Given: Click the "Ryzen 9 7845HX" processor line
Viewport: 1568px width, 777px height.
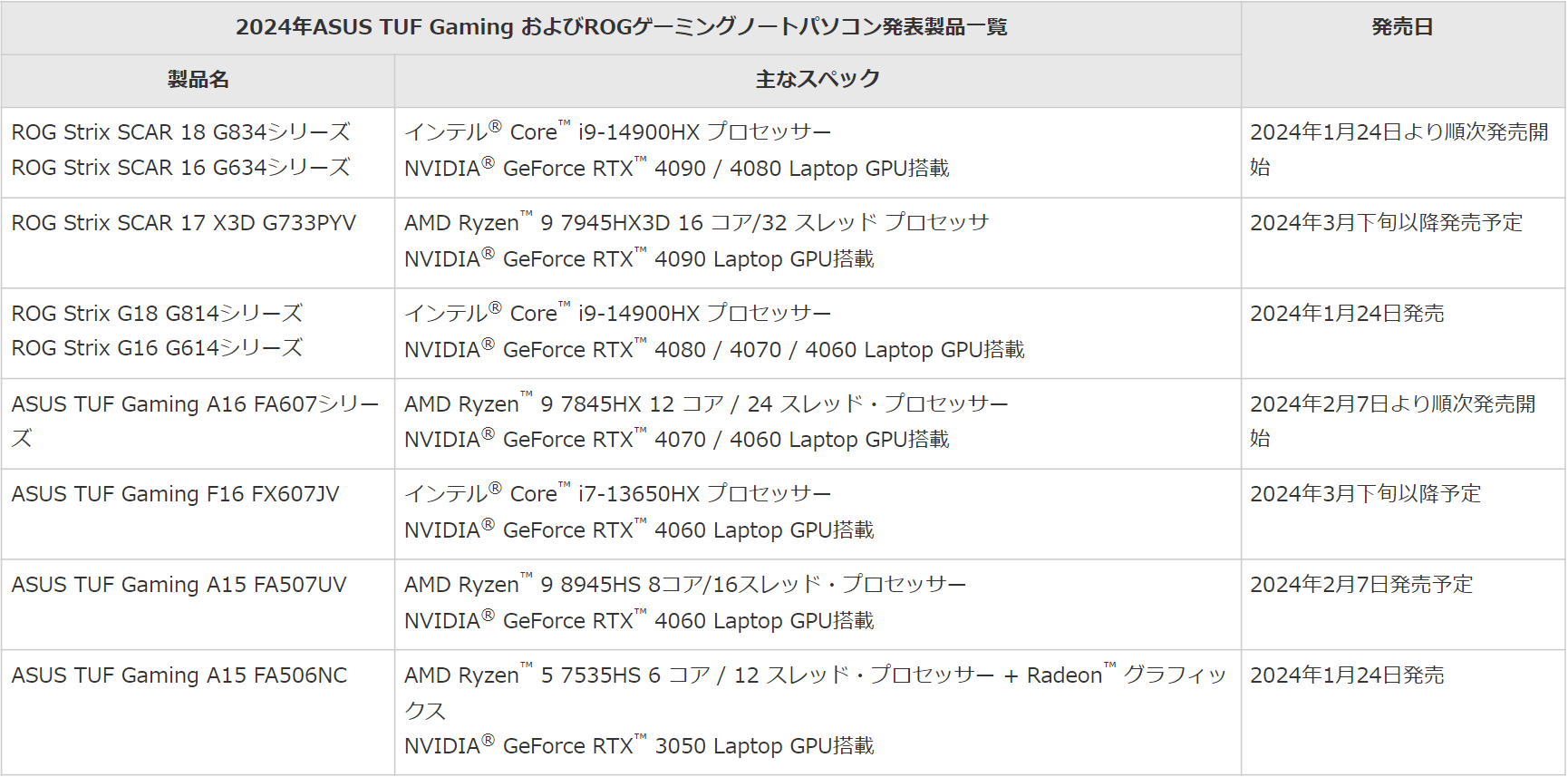Looking at the screenshot, I should tap(707, 404).
